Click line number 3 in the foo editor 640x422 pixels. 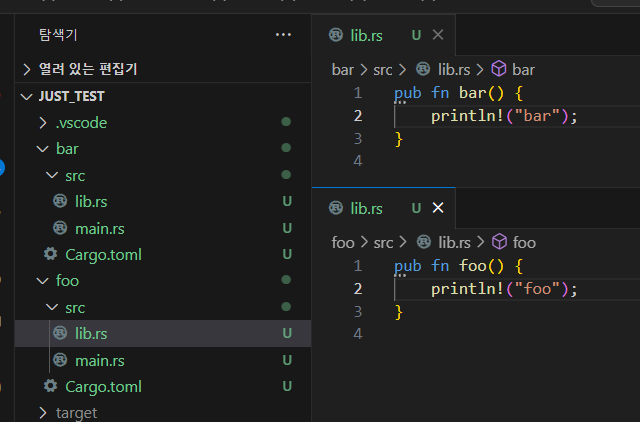coord(357,312)
